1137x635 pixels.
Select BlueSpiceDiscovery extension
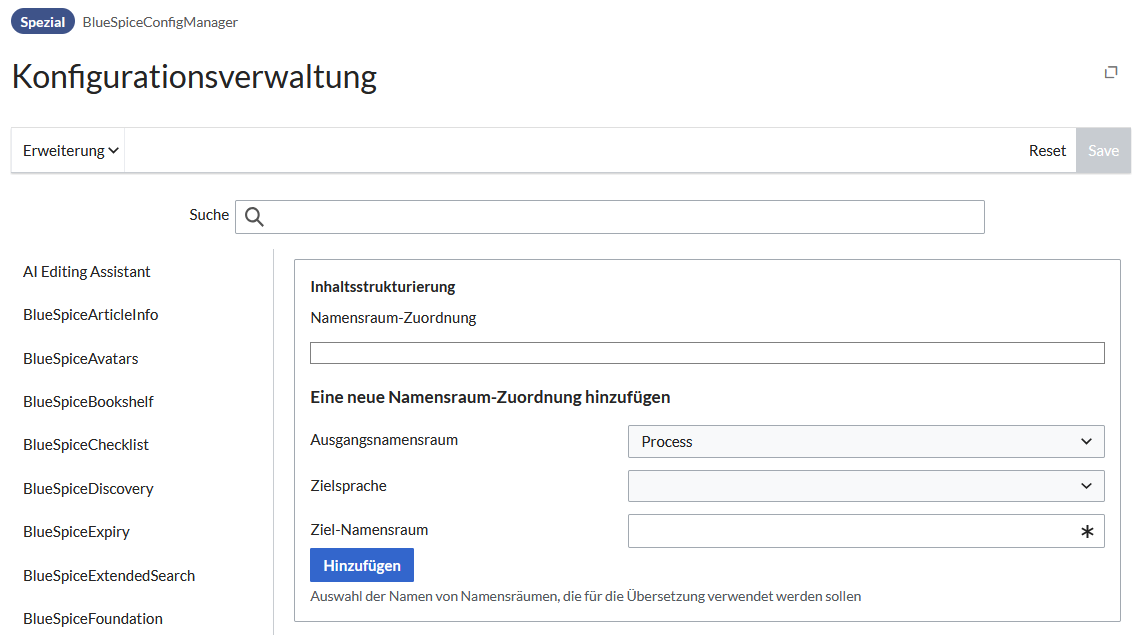pyautogui.click(x=88, y=489)
